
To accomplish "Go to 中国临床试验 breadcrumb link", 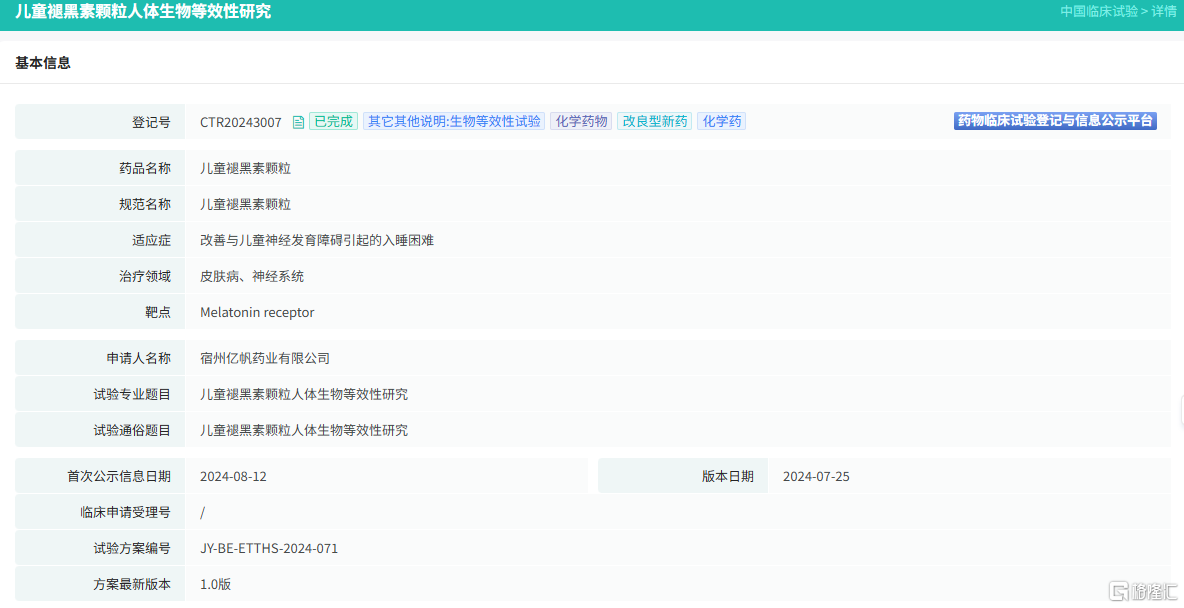I will pyautogui.click(x=1099, y=11).
